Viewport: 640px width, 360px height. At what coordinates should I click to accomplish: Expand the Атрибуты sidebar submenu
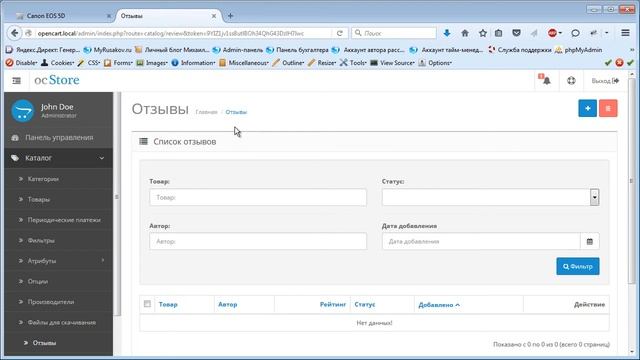tap(59, 261)
